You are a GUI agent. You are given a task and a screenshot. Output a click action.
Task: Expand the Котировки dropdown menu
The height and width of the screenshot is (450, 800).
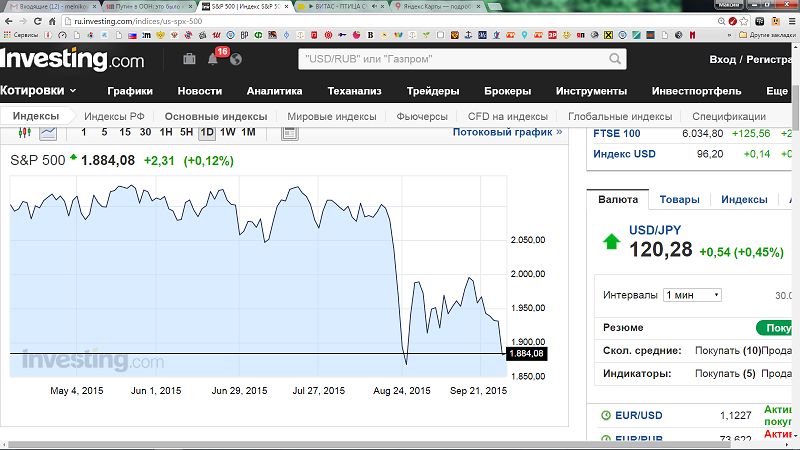(x=38, y=90)
